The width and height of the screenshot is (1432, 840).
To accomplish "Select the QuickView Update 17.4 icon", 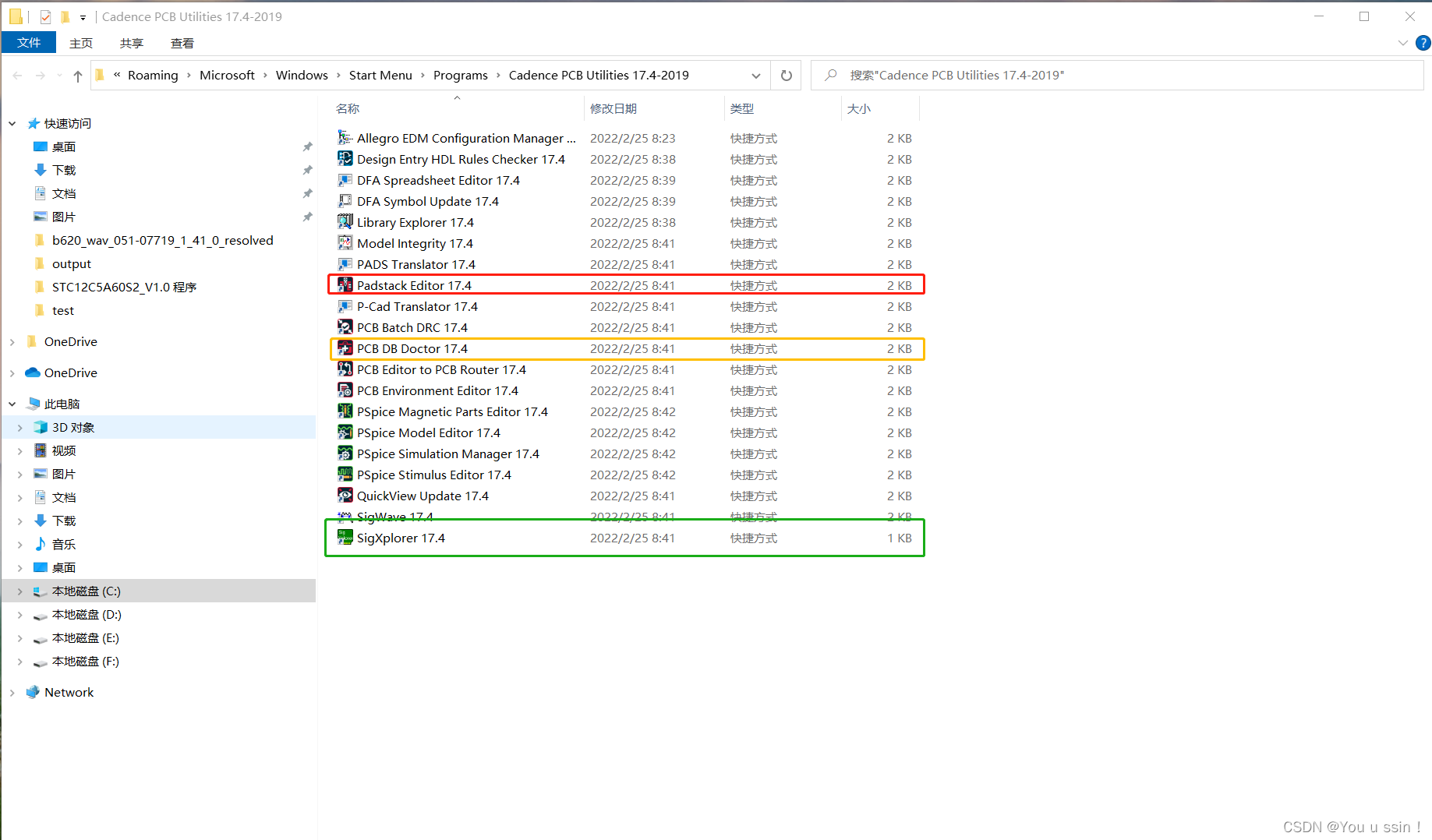I will pyautogui.click(x=345, y=496).
